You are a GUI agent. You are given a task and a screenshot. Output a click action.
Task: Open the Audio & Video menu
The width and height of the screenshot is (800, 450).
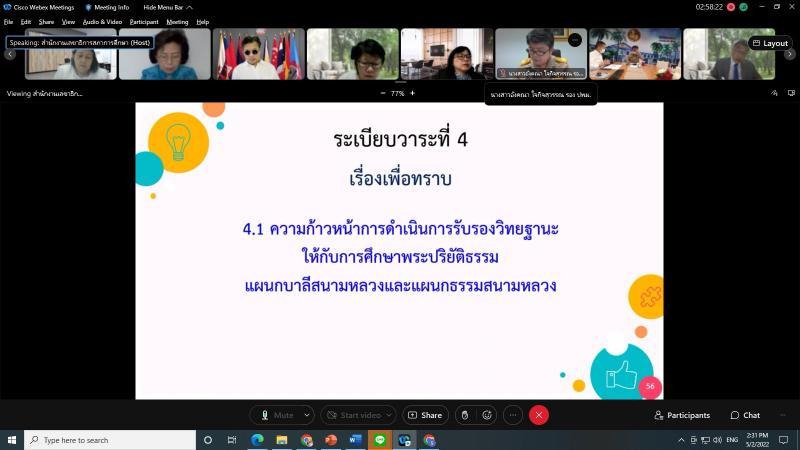pos(102,22)
